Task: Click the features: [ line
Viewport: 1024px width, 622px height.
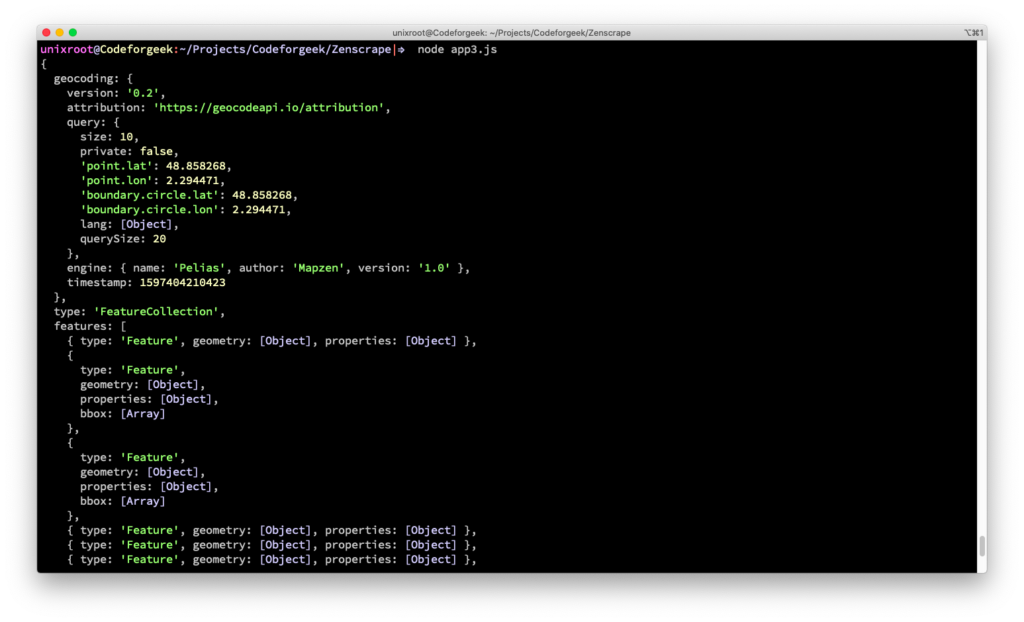Action: coord(90,326)
